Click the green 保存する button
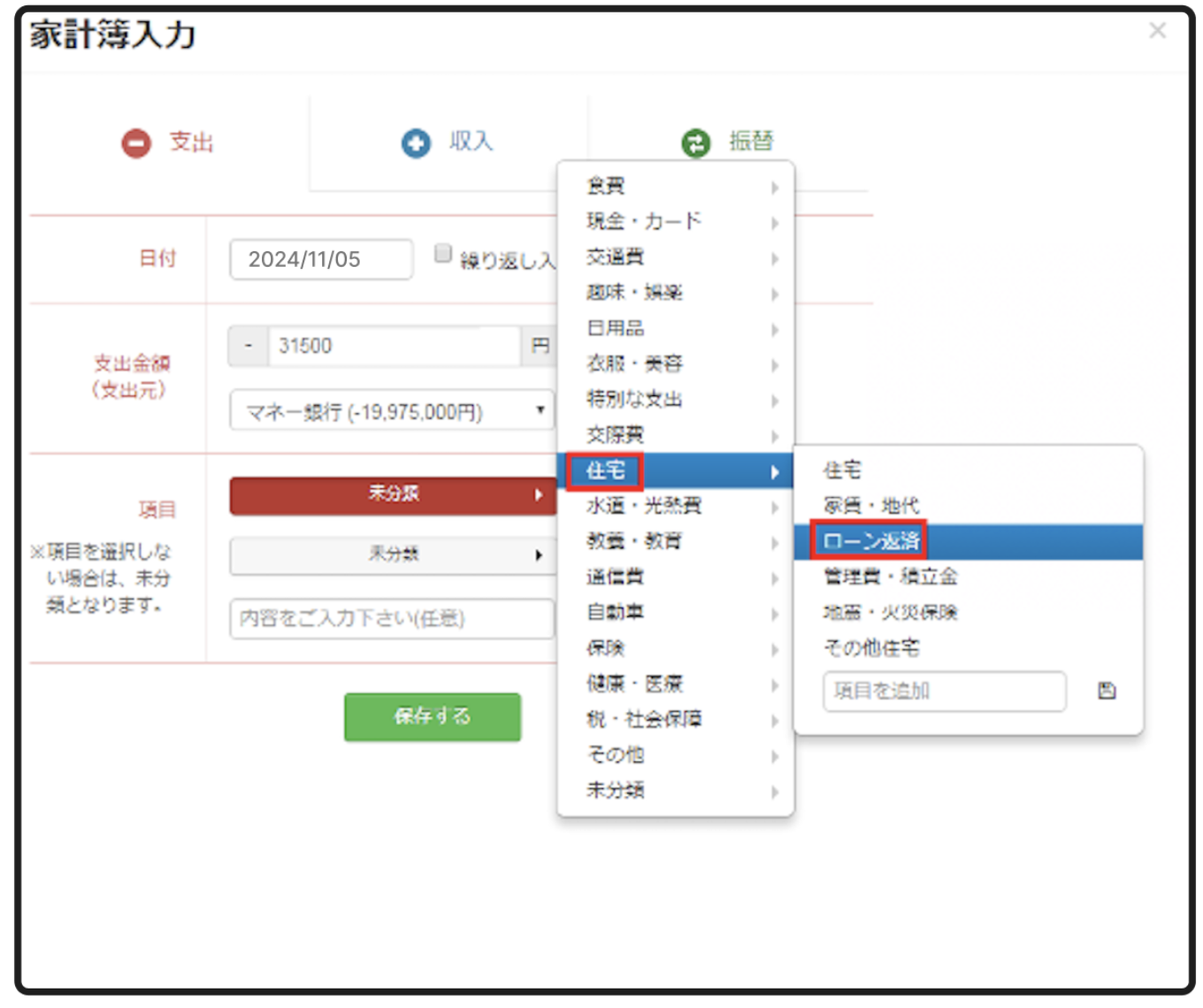 point(433,716)
